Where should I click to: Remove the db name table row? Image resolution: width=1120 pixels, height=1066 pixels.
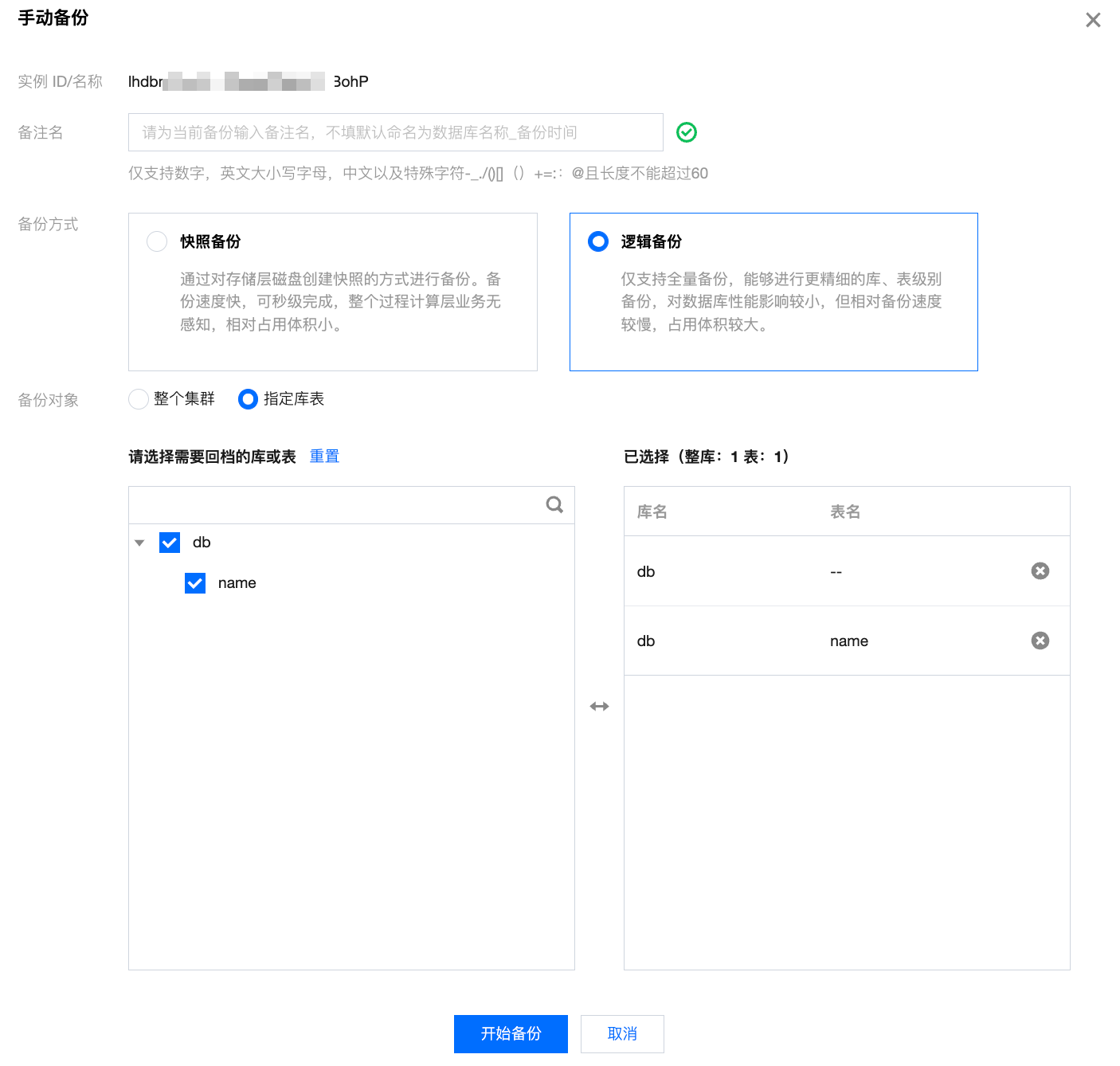coord(1040,641)
